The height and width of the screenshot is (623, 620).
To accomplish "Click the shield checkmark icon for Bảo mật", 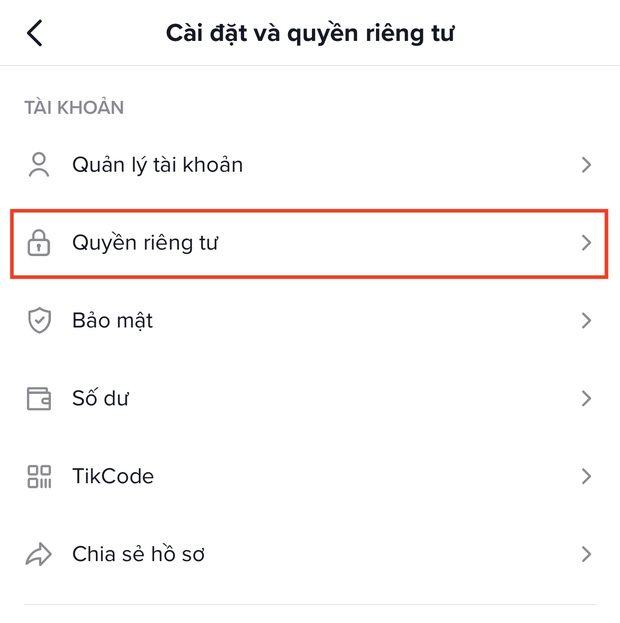I will [39, 320].
